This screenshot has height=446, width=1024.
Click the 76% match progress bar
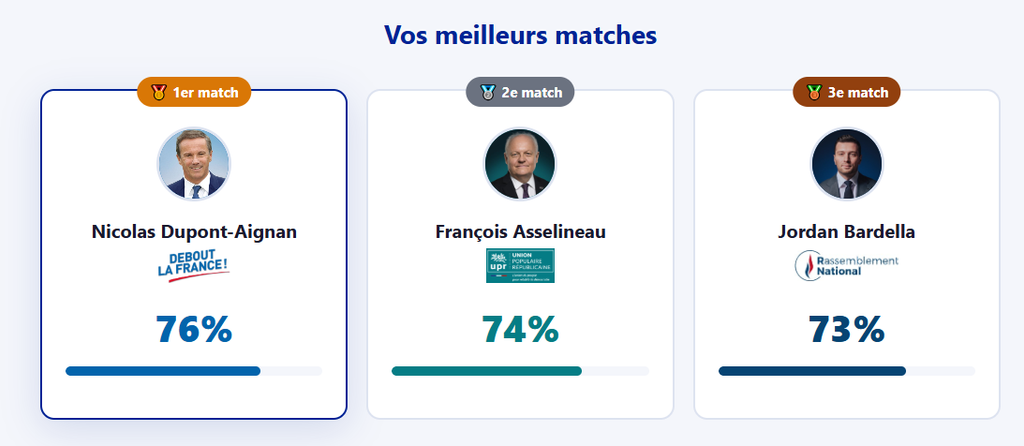[x=194, y=371]
